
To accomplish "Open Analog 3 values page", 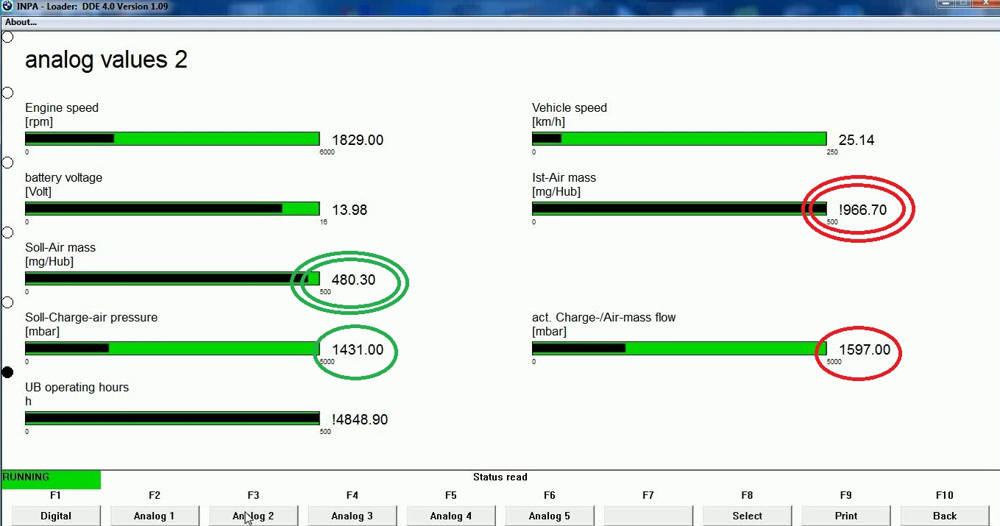I will (x=352, y=516).
